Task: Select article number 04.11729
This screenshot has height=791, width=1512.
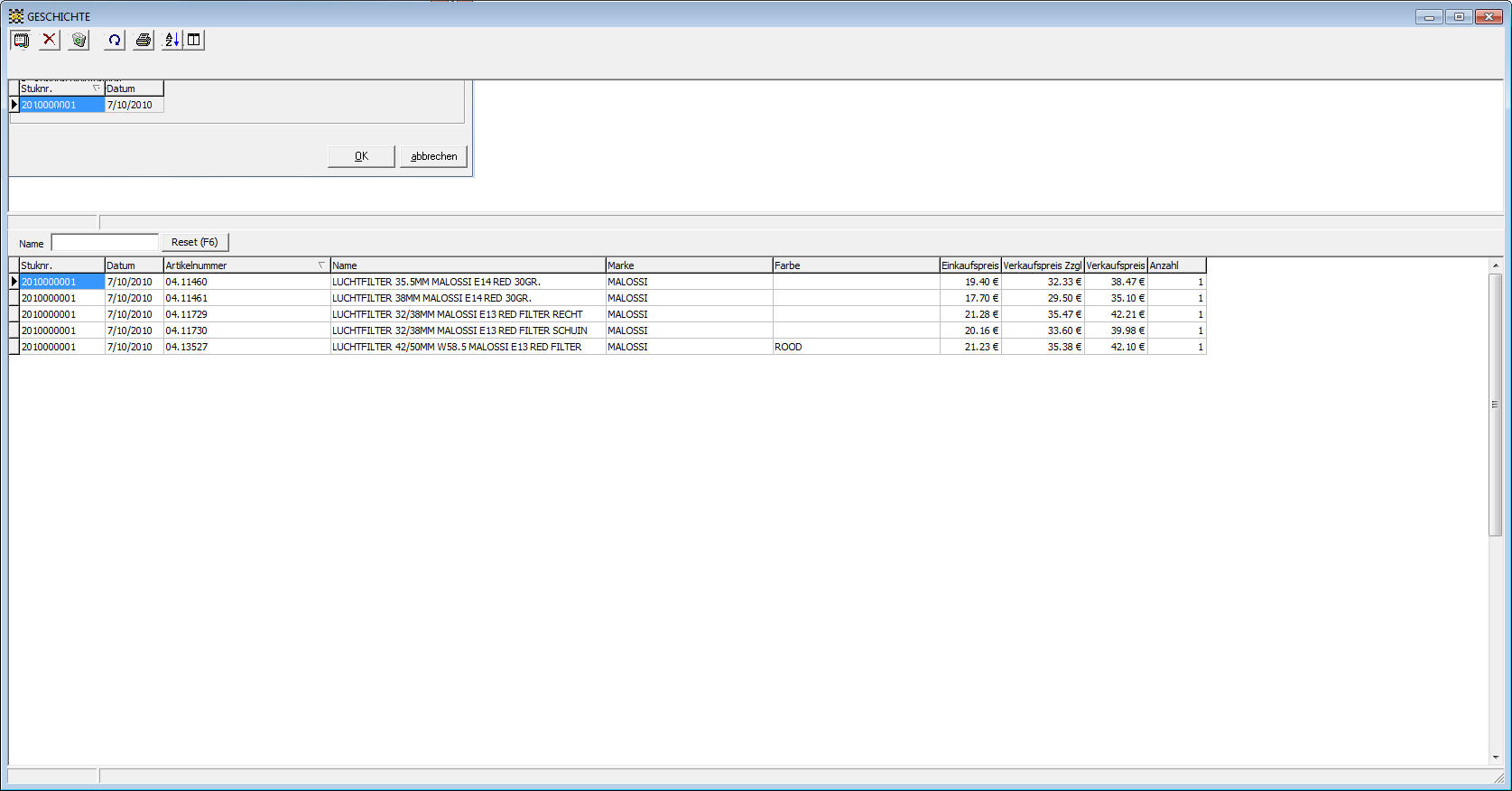Action: pyautogui.click(x=246, y=314)
